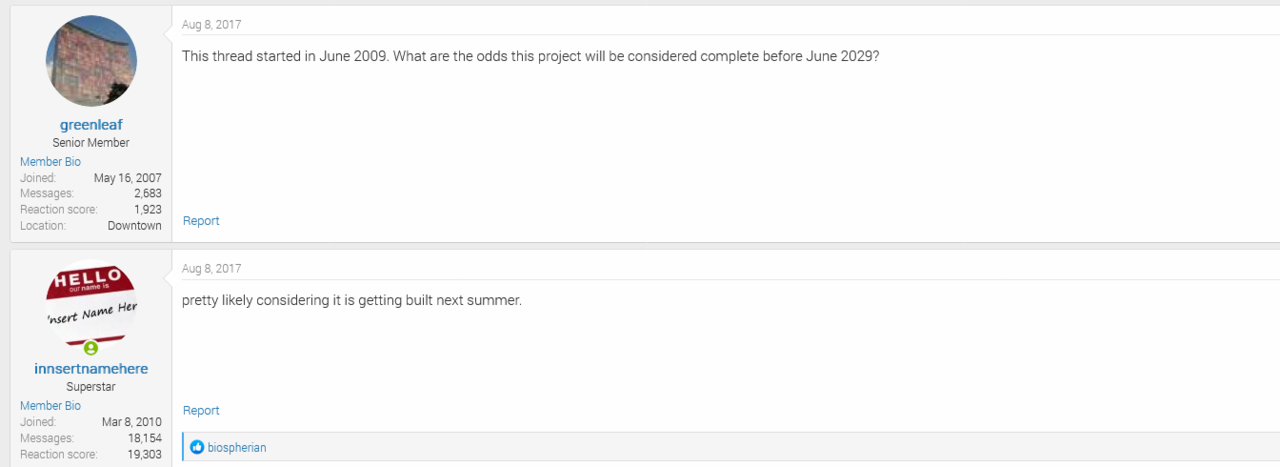Visit innsertnamehere's profile via the username link
This screenshot has height=467, width=1280.
click(91, 369)
